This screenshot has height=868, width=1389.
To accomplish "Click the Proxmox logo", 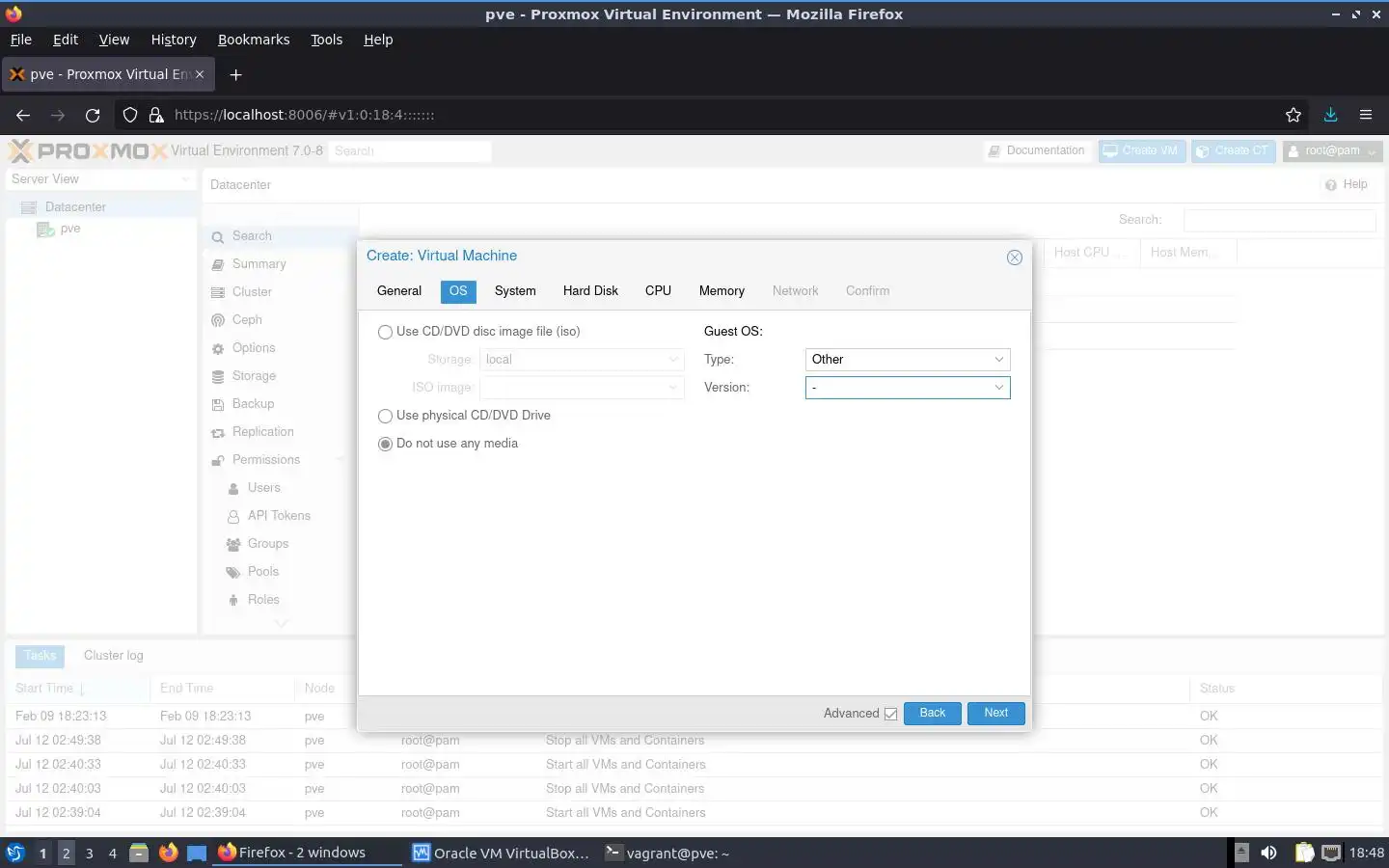I will tap(87, 150).
